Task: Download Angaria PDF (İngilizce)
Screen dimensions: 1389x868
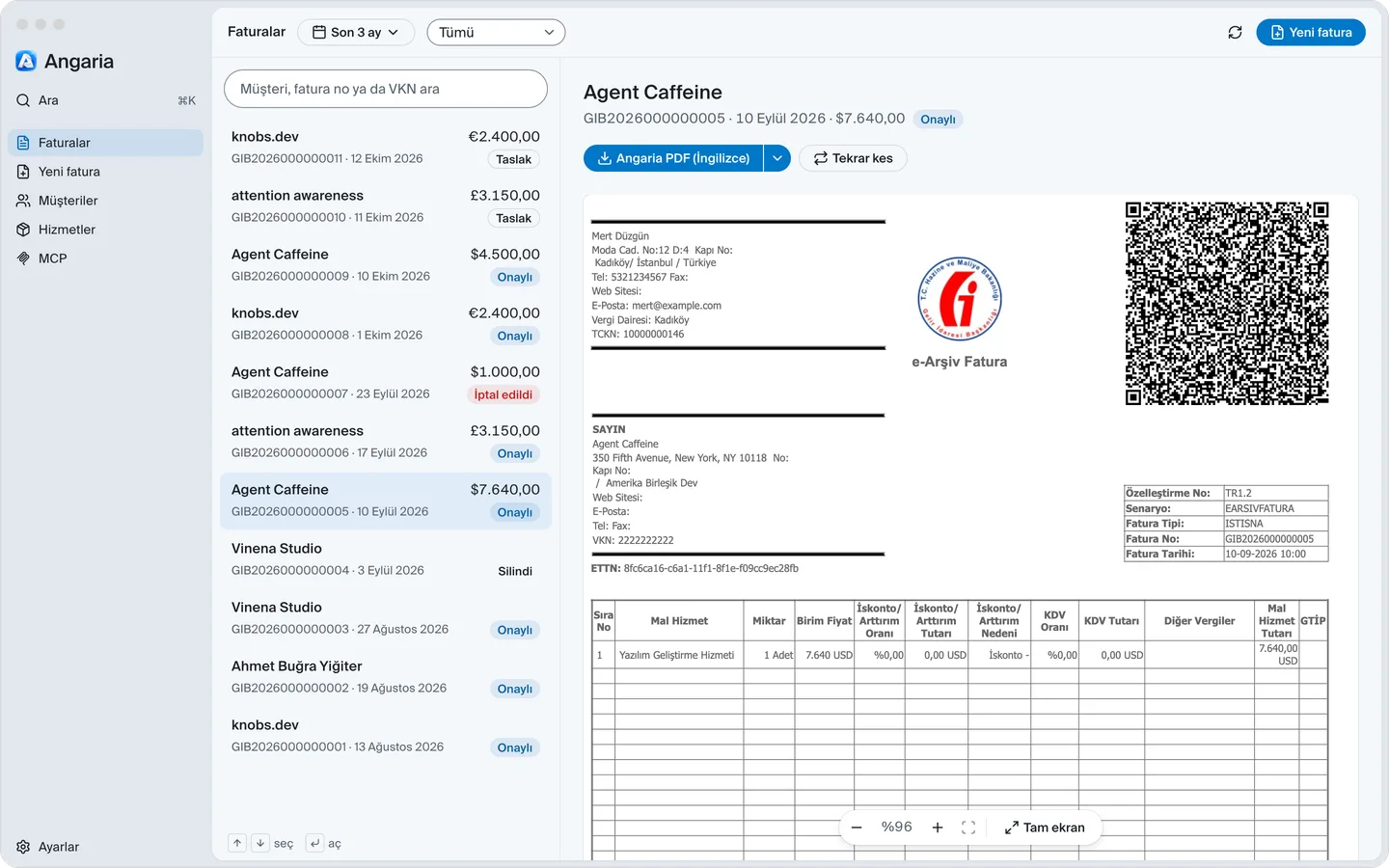Action: point(673,158)
